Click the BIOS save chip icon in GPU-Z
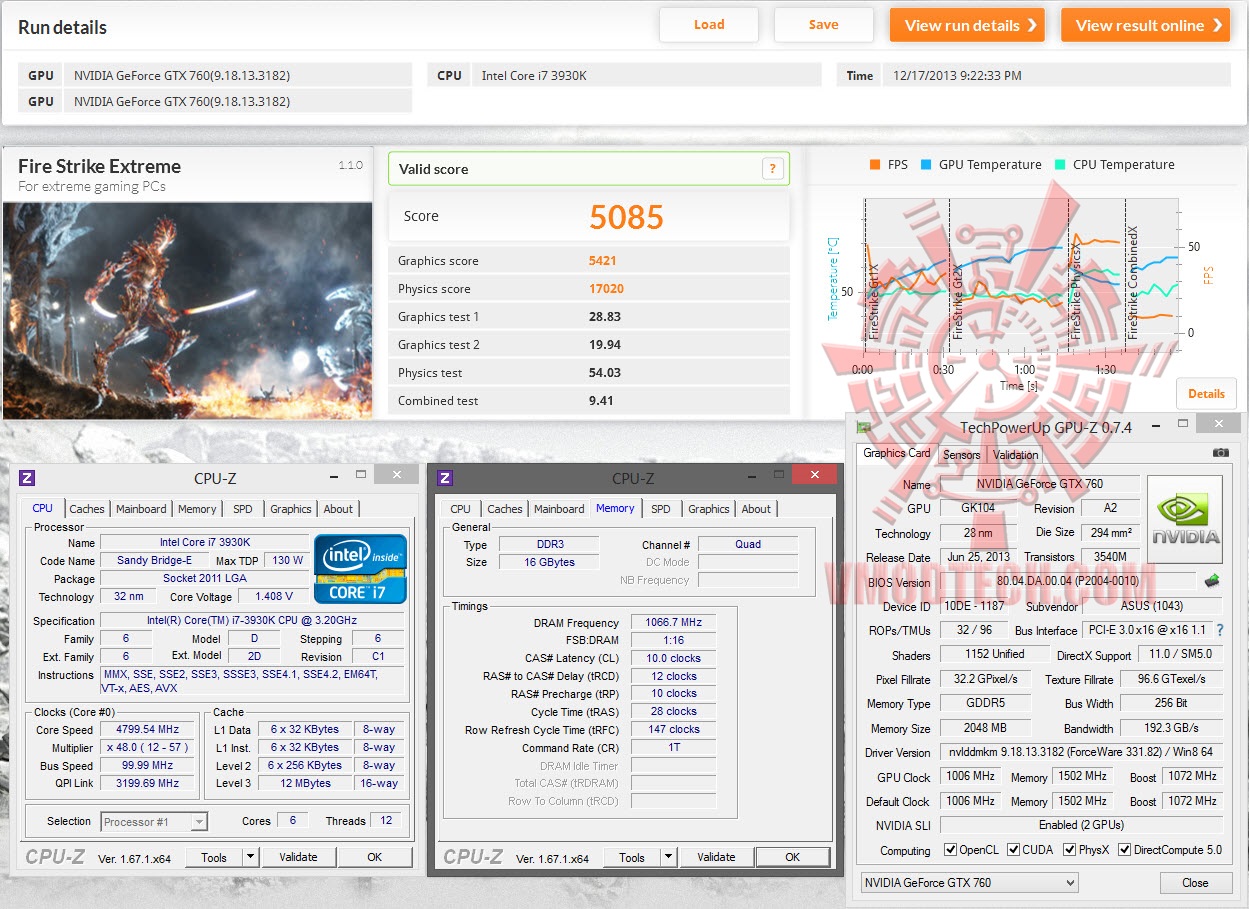The height and width of the screenshot is (909, 1249). (1211, 580)
